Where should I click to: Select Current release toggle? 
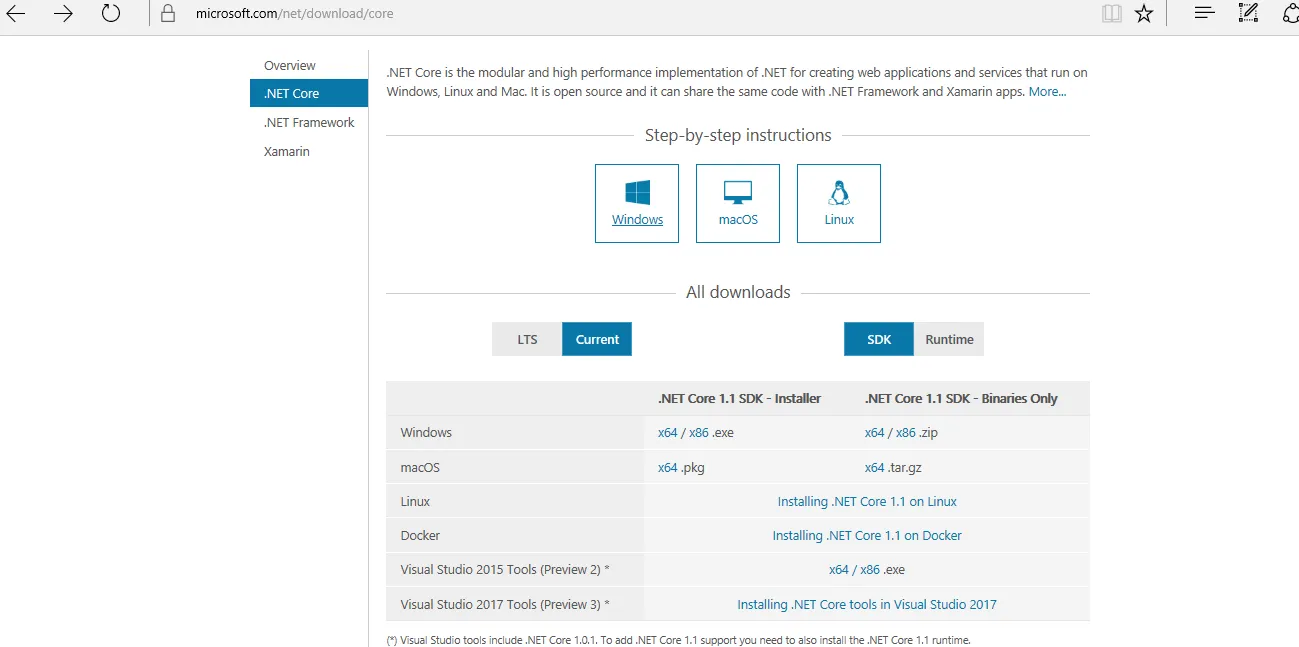597,339
